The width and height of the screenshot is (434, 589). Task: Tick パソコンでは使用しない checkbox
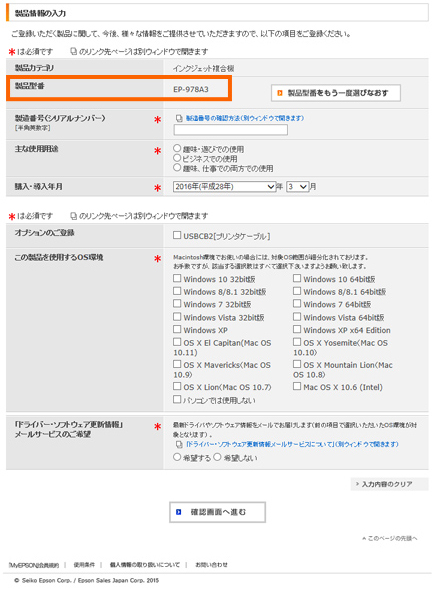[177, 399]
